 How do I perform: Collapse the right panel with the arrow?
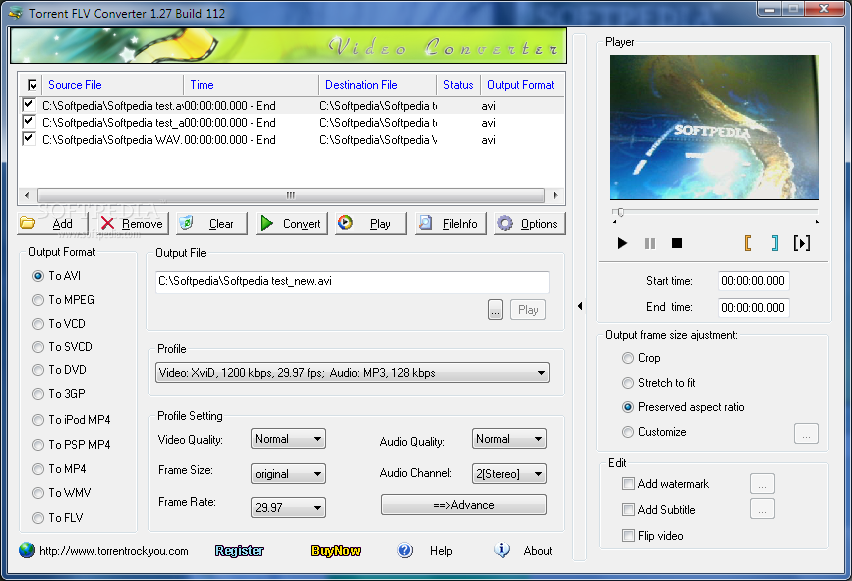click(x=580, y=306)
